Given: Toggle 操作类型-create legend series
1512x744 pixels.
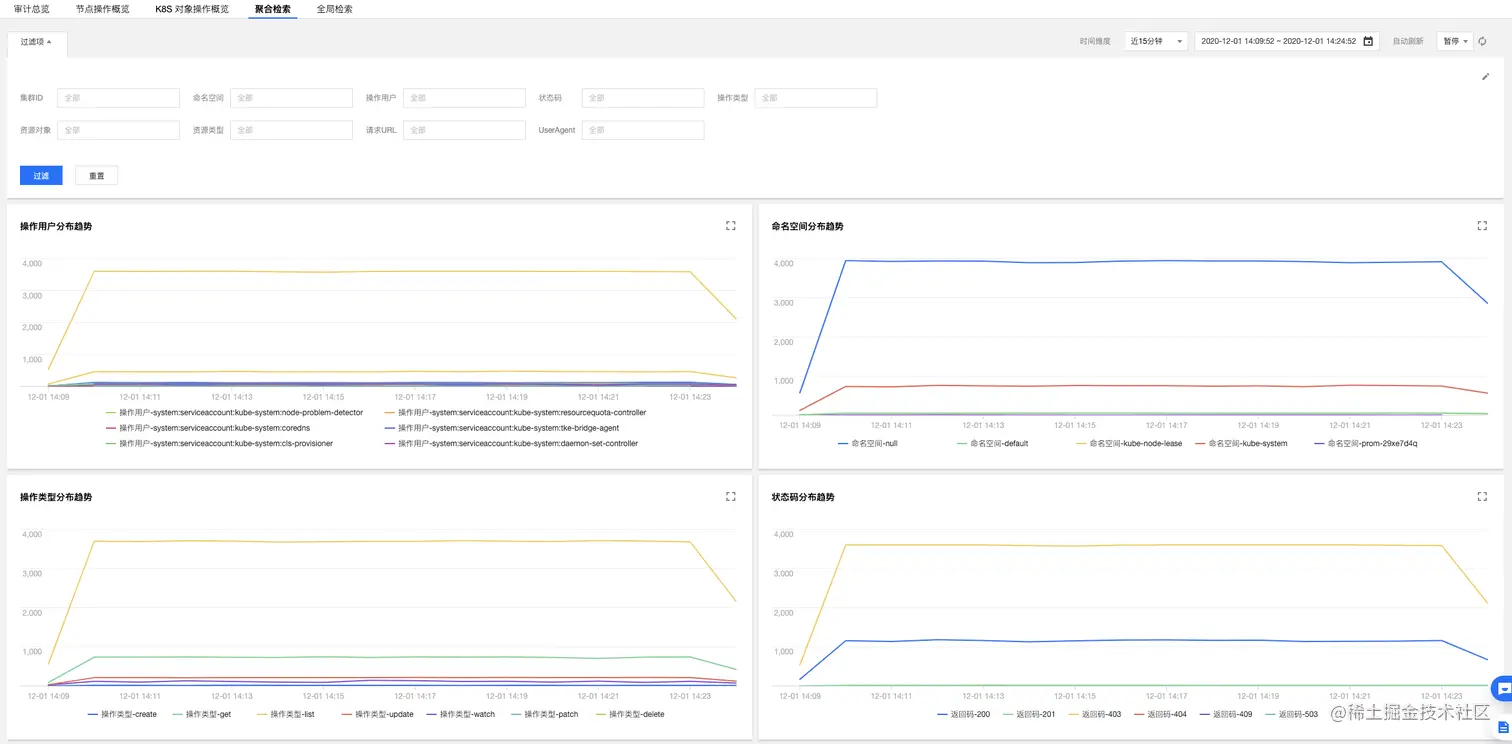Looking at the screenshot, I should pyautogui.click(x=122, y=714).
